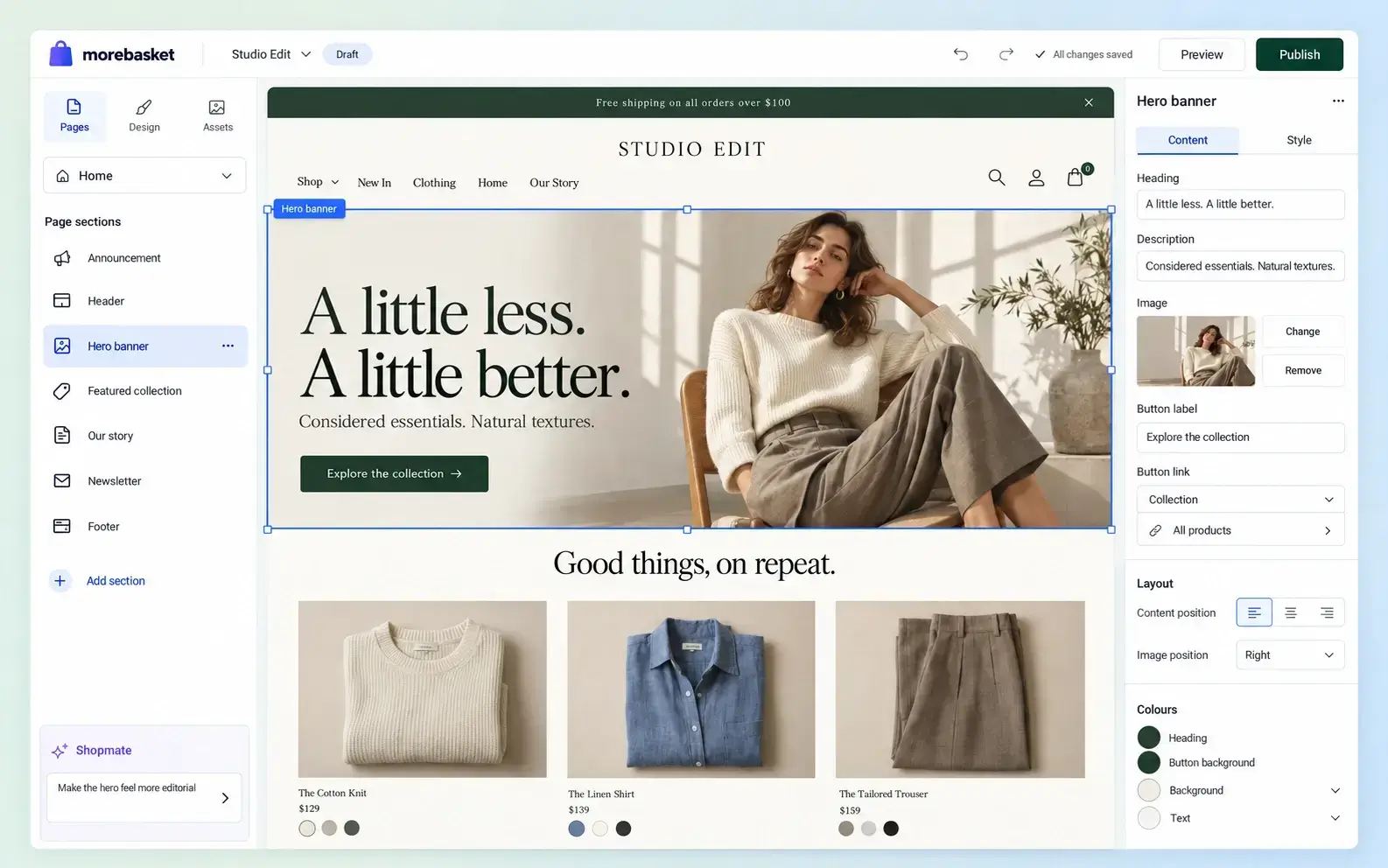Screen dimensions: 1388x868
Task: Close the free shipping announcement bar
Action: 1089,102
